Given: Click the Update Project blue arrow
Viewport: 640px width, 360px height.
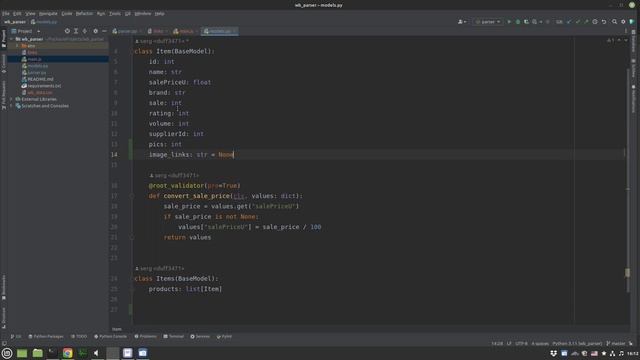Looking at the screenshot, I should (x=569, y=22).
